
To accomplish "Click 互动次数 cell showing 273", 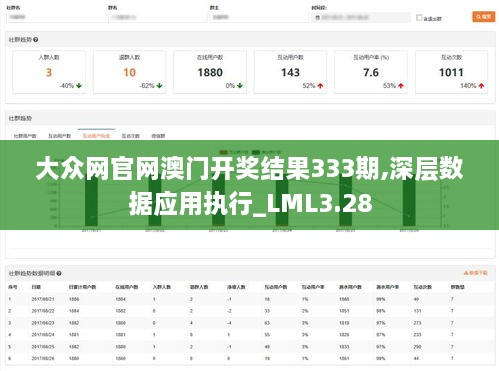I will click(417, 323).
